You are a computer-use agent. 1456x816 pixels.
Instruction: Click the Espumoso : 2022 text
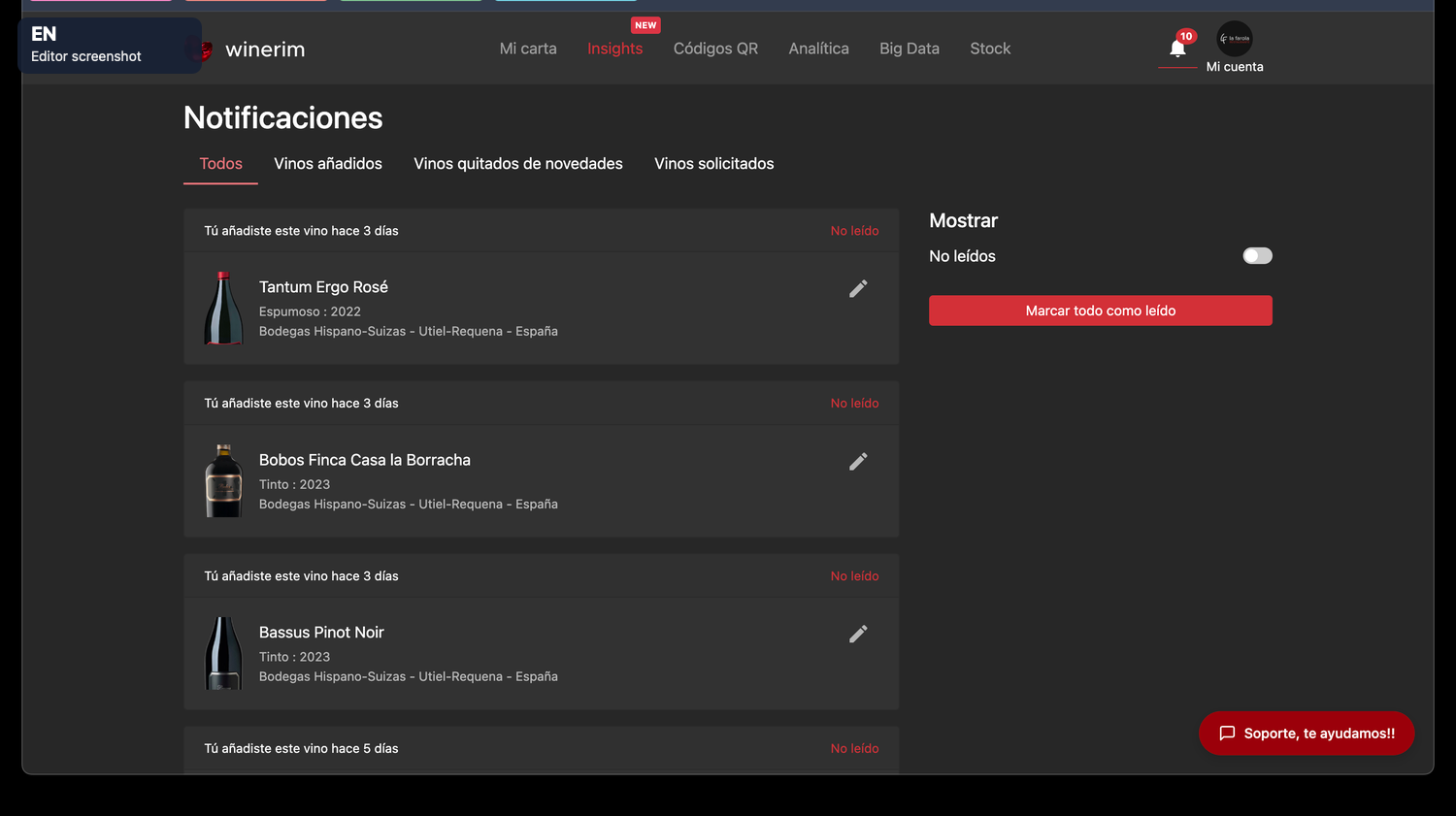(x=310, y=311)
